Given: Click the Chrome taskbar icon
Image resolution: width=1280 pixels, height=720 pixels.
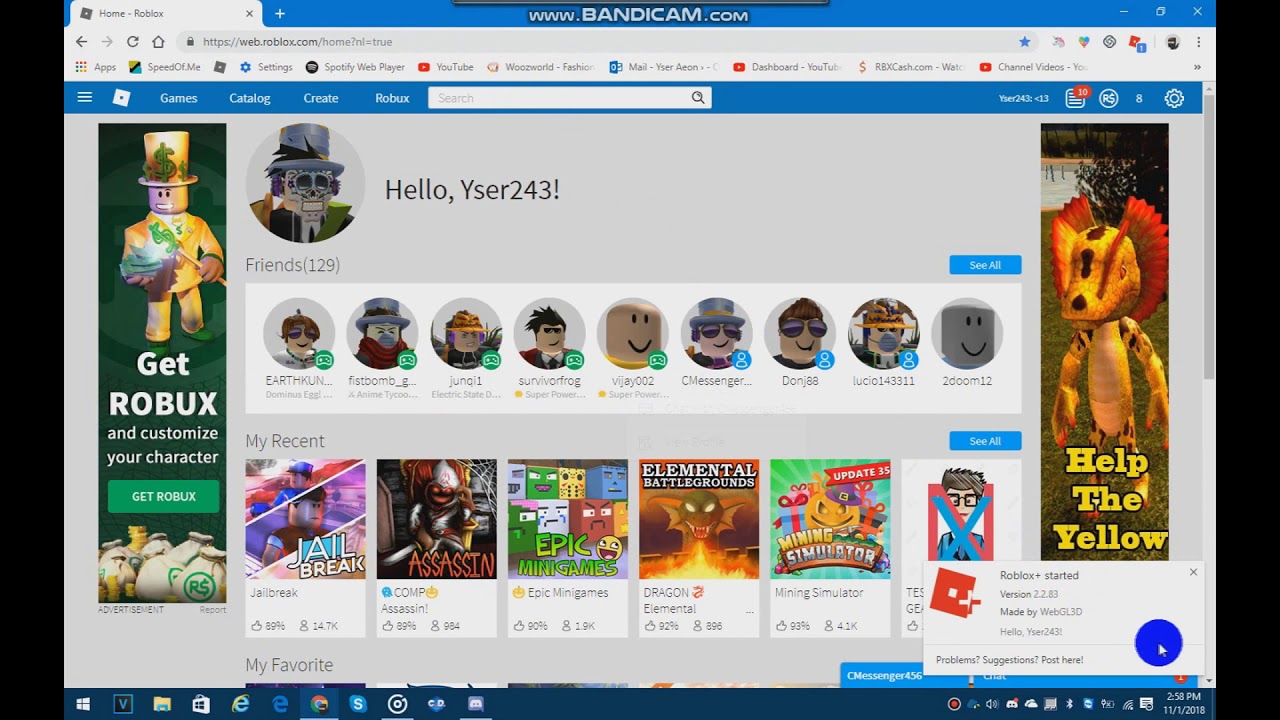Looking at the screenshot, I should pyautogui.click(x=319, y=704).
